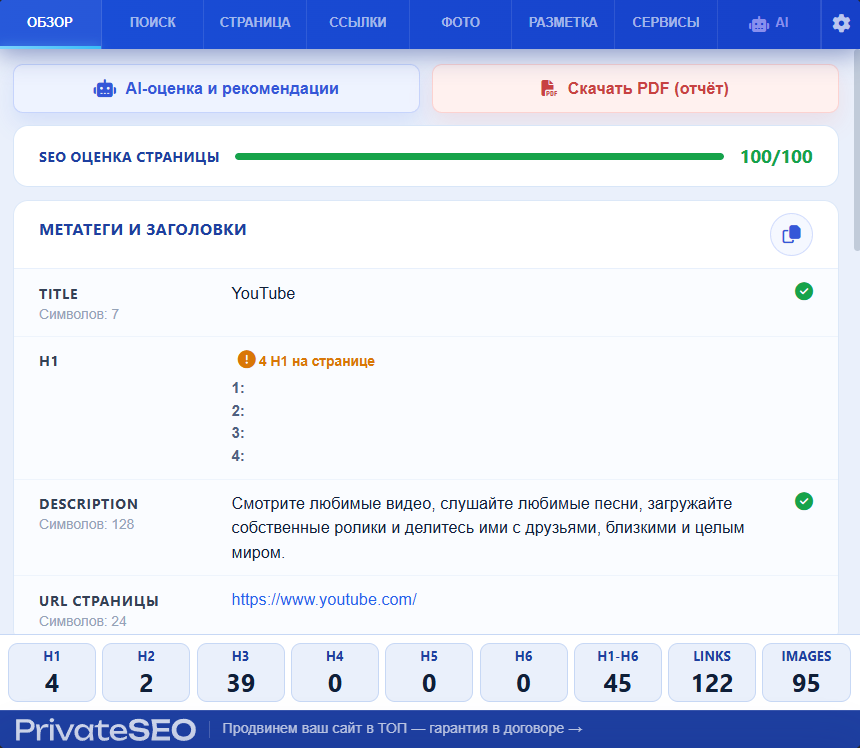Click the green SEO score progress bar

[479, 157]
